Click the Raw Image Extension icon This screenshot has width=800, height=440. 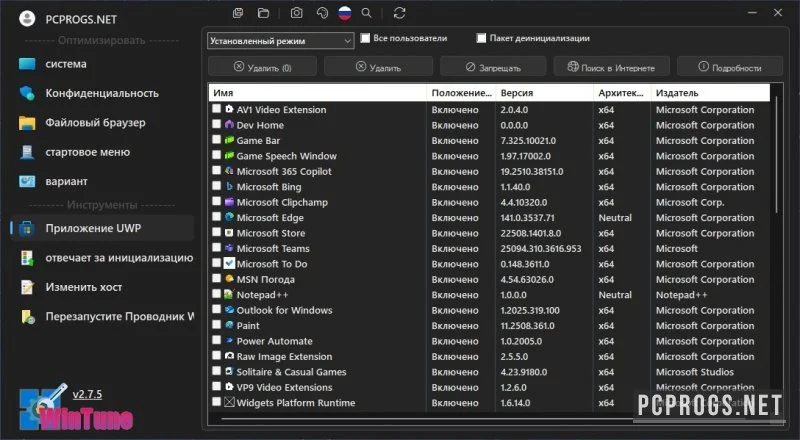pyautogui.click(x=229, y=356)
